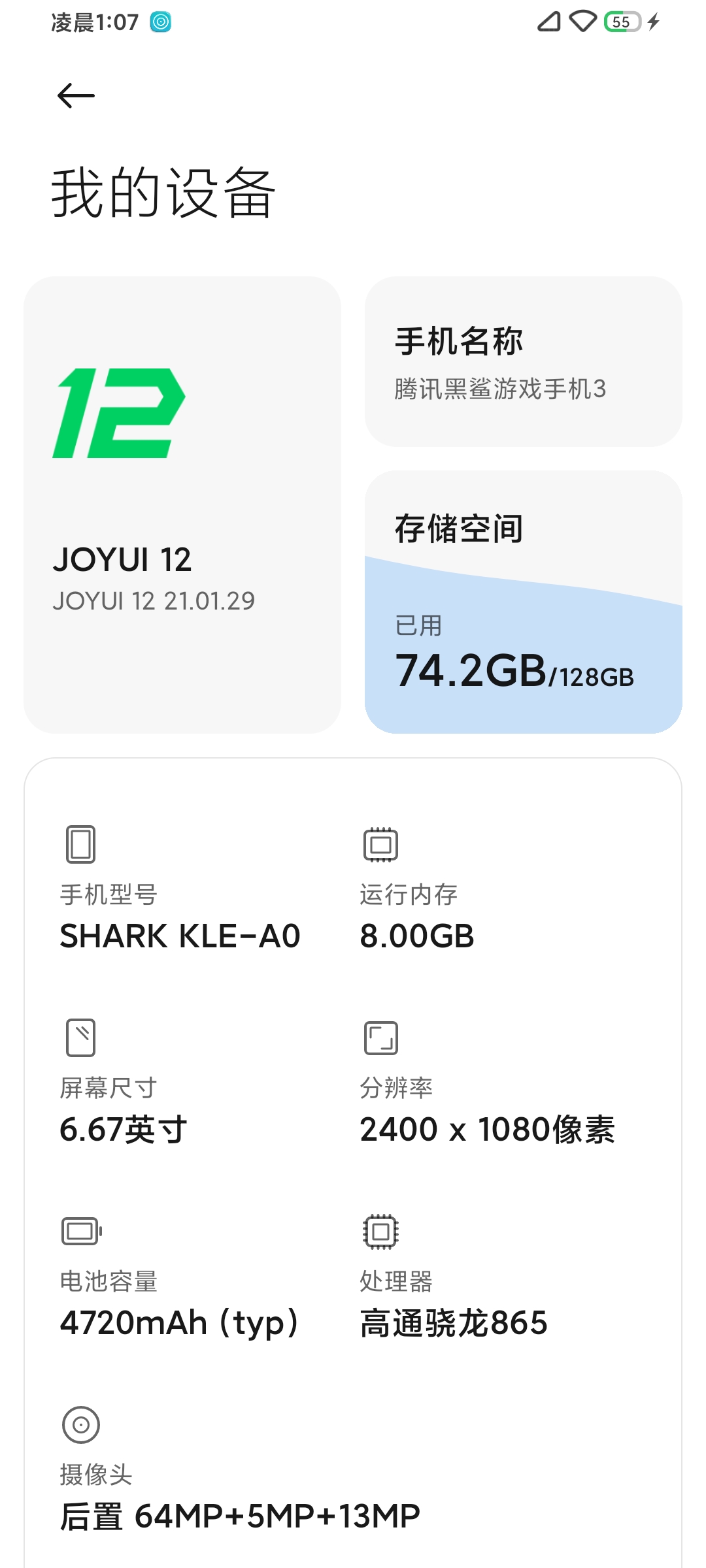The height and width of the screenshot is (1568, 706).
Task: Tap the phone model icon
Action: tap(81, 844)
